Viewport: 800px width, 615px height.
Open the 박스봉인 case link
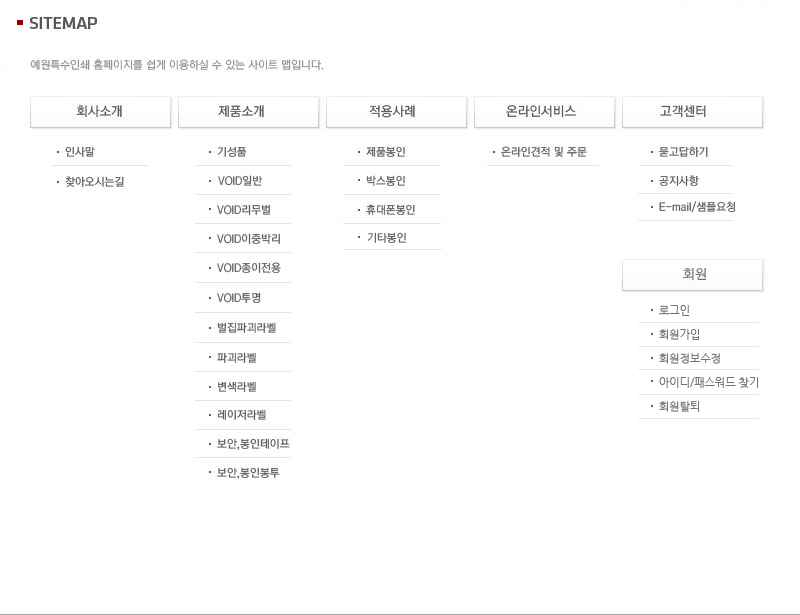(386, 182)
